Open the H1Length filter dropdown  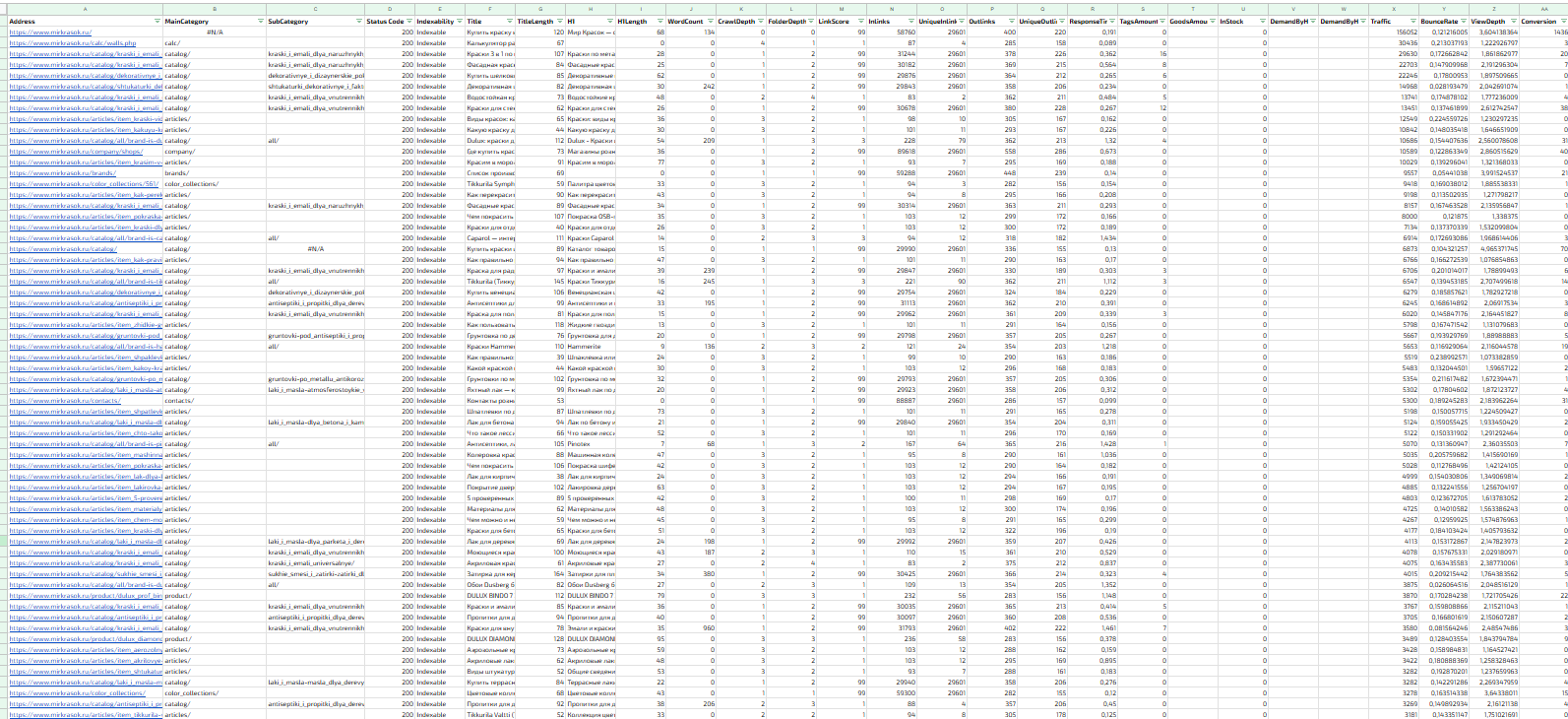point(660,21)
